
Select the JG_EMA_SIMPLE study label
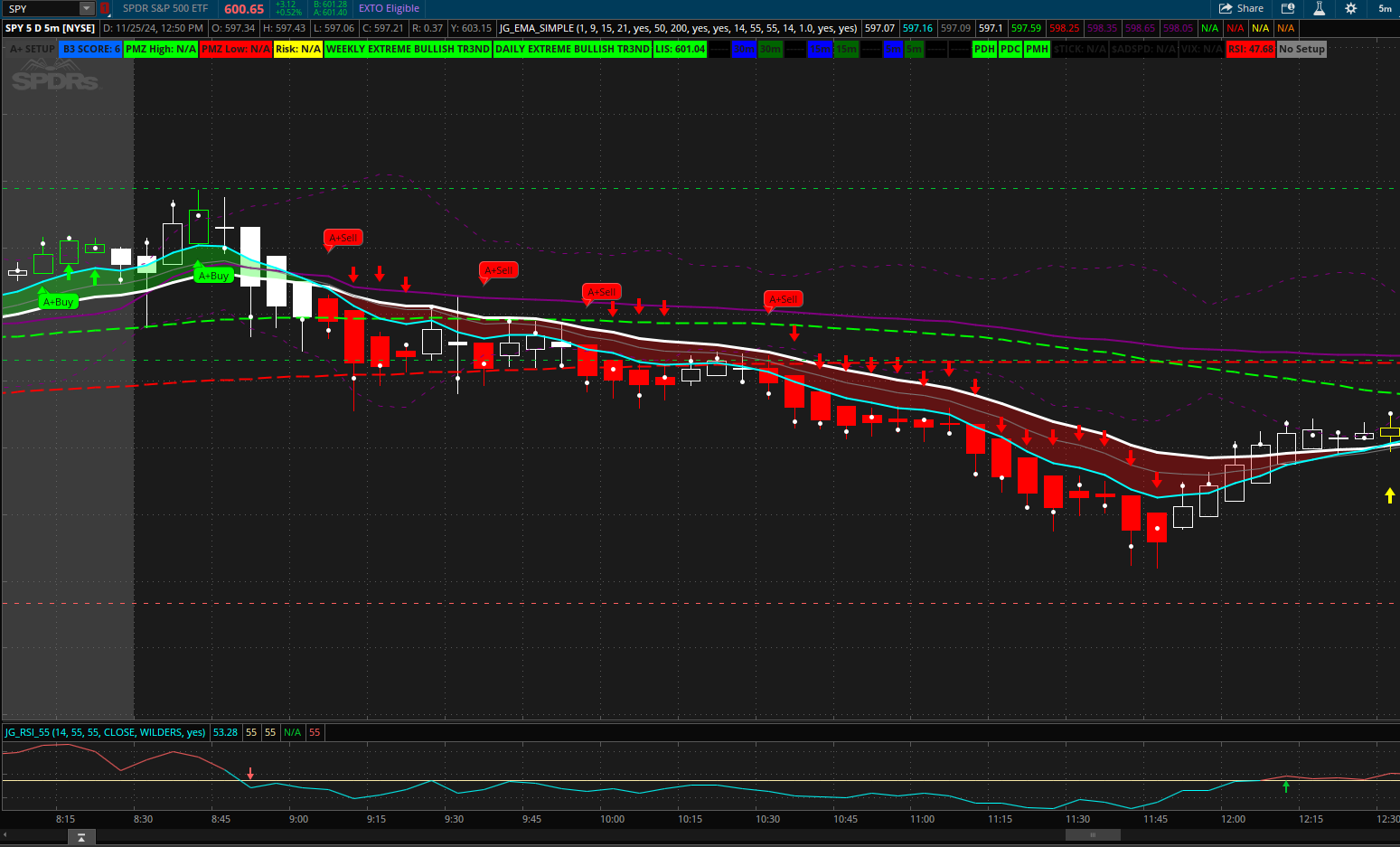(x=678, y=28)
